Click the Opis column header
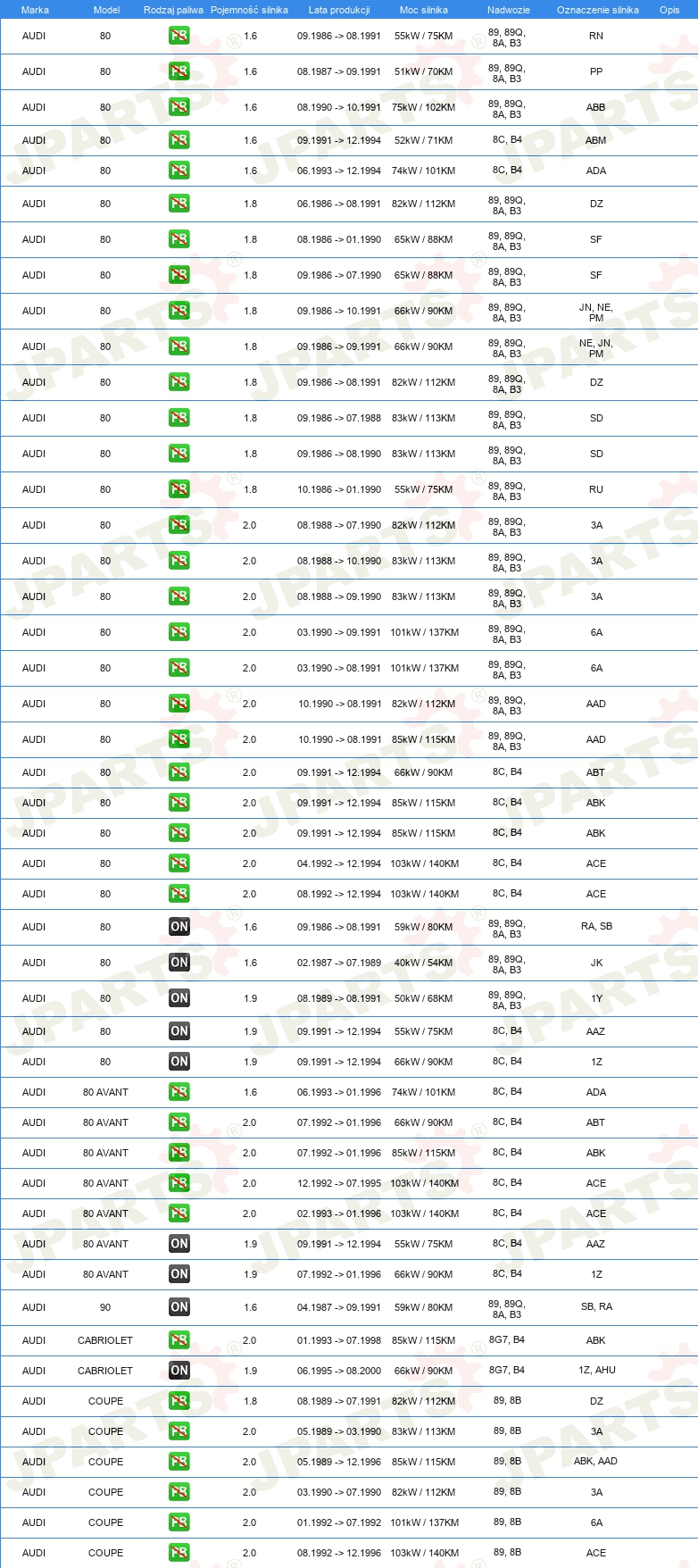 pyautogui.click(x=669, y=10)
